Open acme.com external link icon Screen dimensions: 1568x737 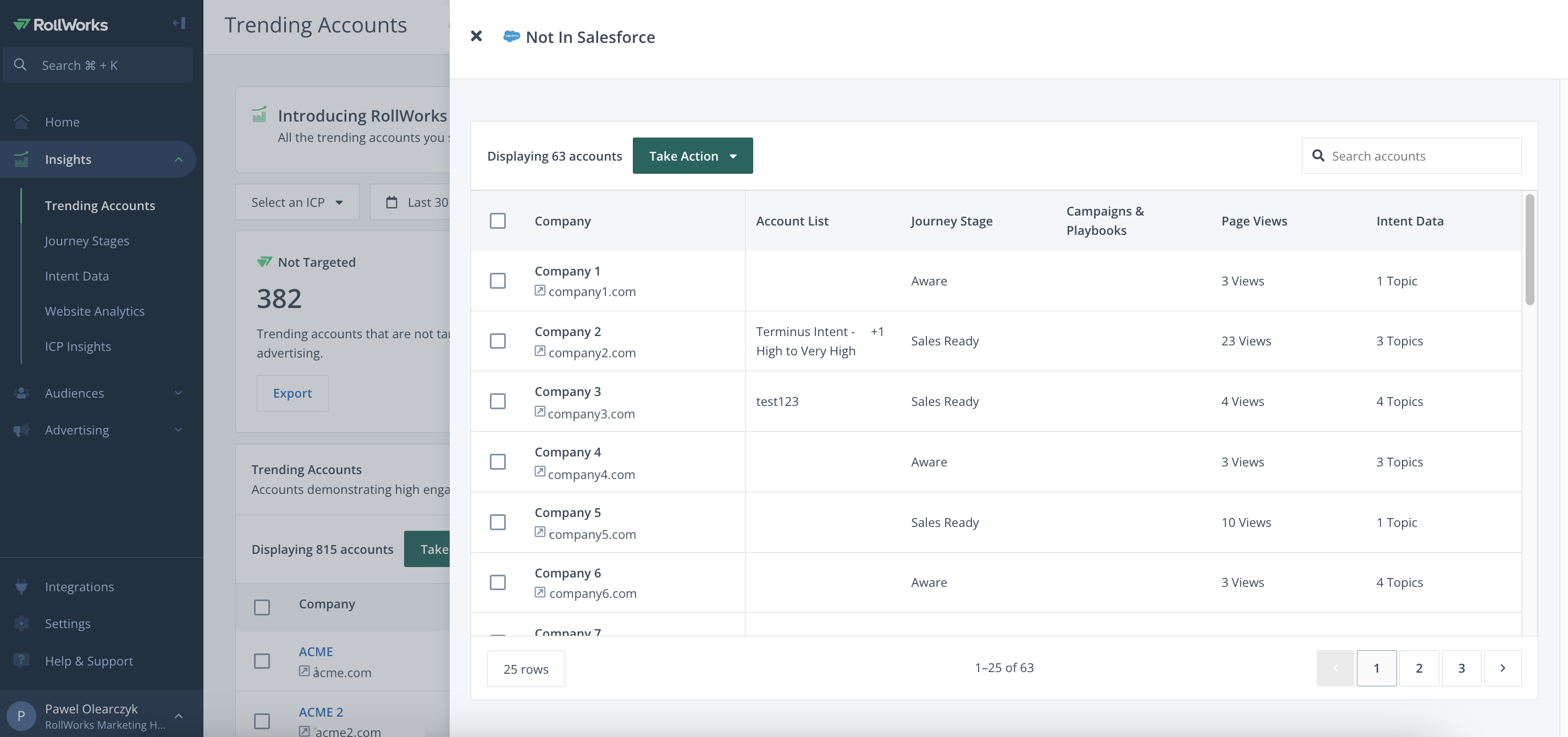pos(305,671)
